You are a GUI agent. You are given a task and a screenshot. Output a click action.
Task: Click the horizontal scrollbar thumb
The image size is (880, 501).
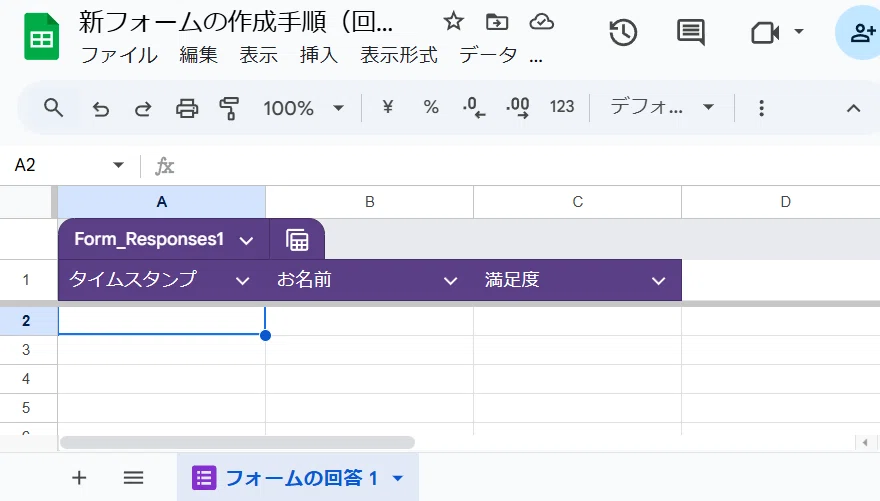click(237, 443)
